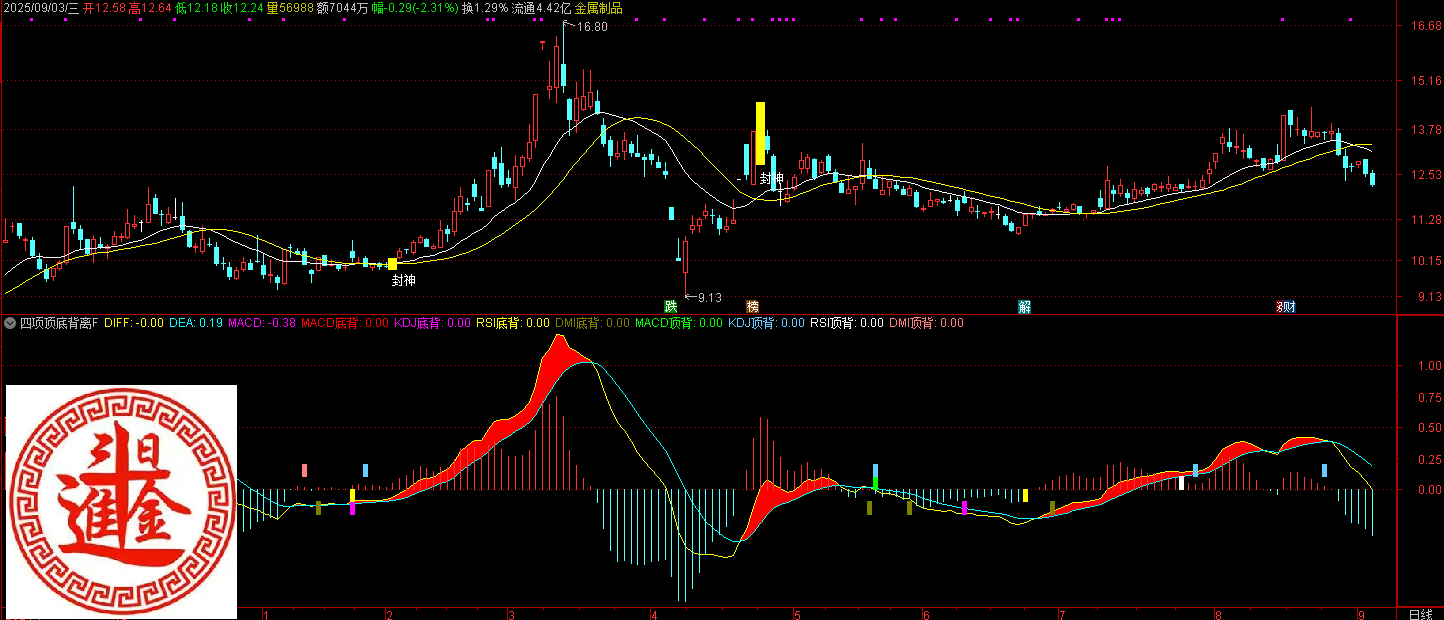This screenshot has height=620, width=1444.
Task: Click DMI顶背: 0.00 readout
Action: [x=926, y=323]
